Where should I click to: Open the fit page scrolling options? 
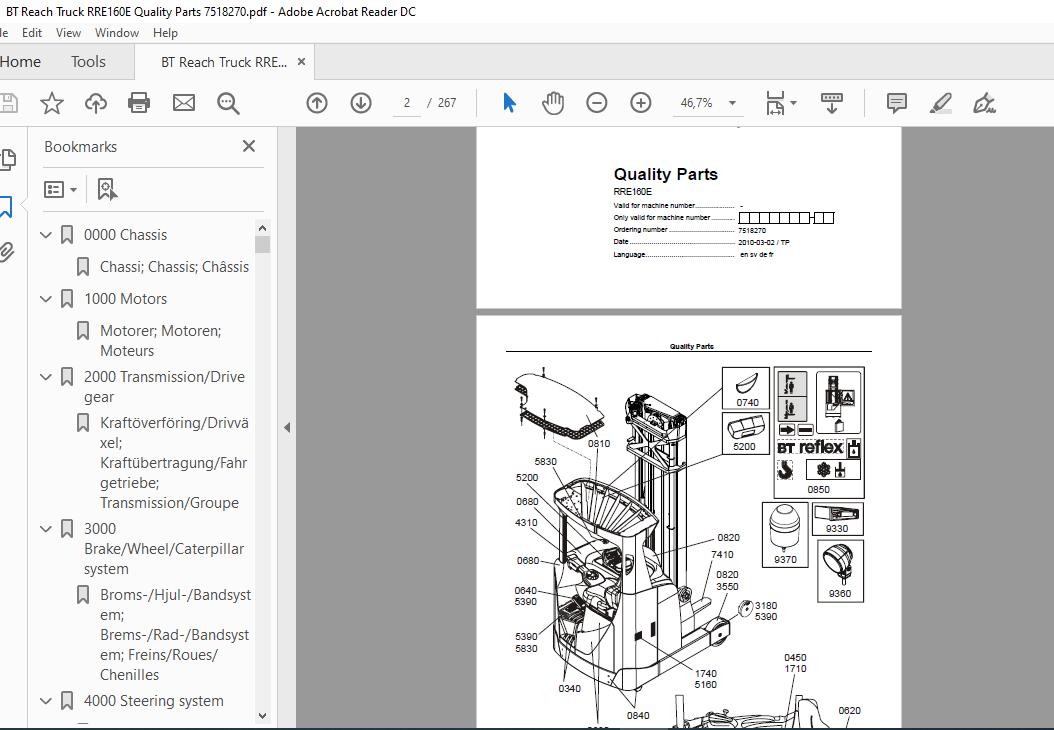[780, 103]
